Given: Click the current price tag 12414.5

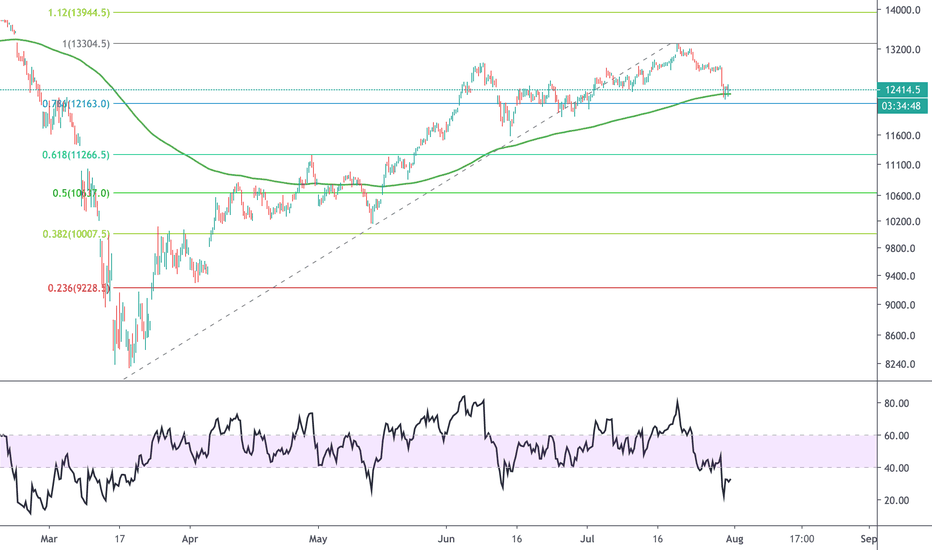Looking at the screenshot, I should tap(902, 90).
